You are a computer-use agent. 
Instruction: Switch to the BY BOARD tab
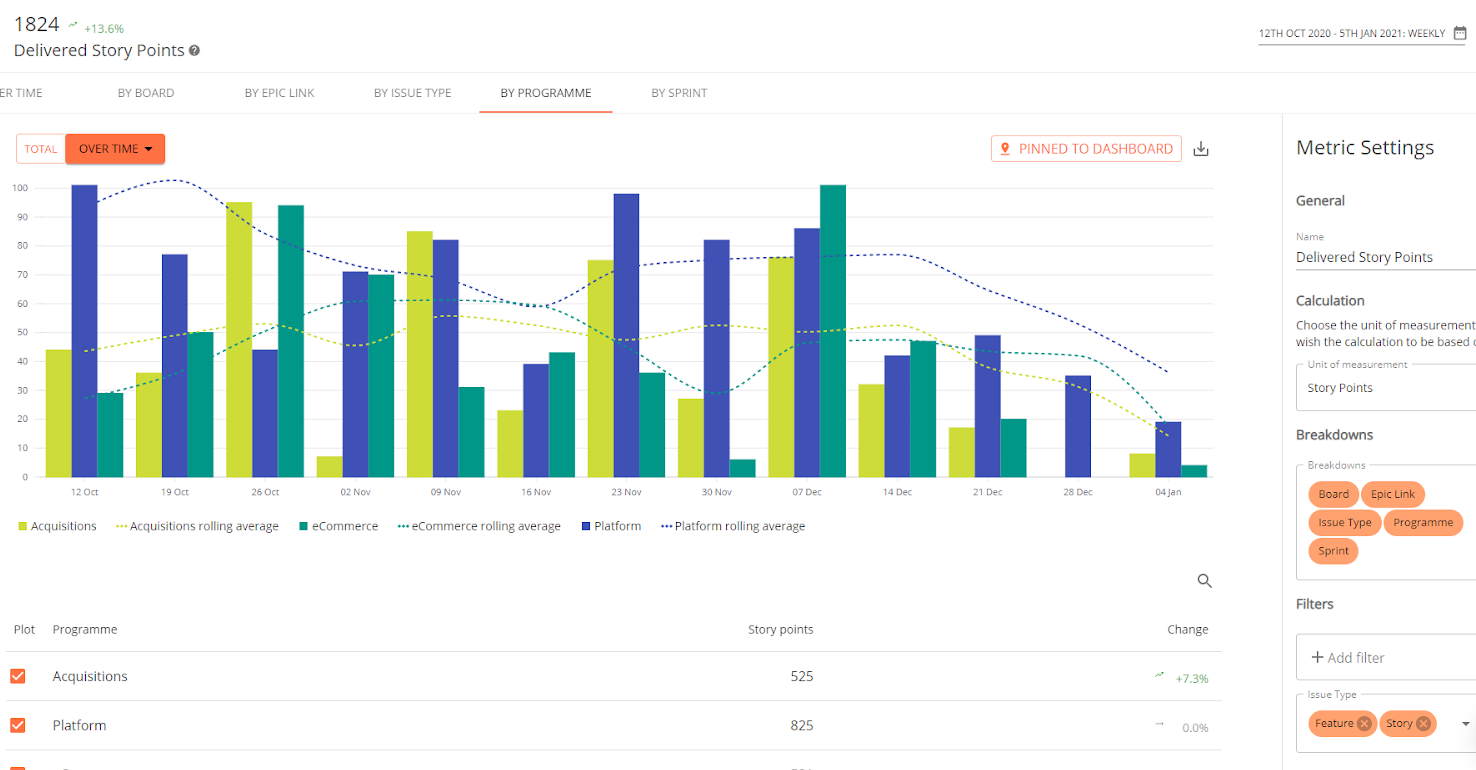coord(146,92)
